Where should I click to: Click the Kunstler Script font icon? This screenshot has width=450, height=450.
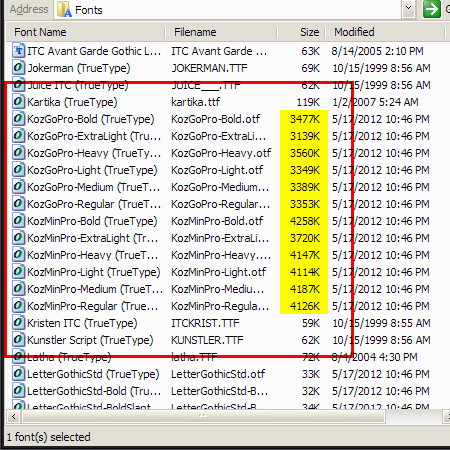point(19,340)
